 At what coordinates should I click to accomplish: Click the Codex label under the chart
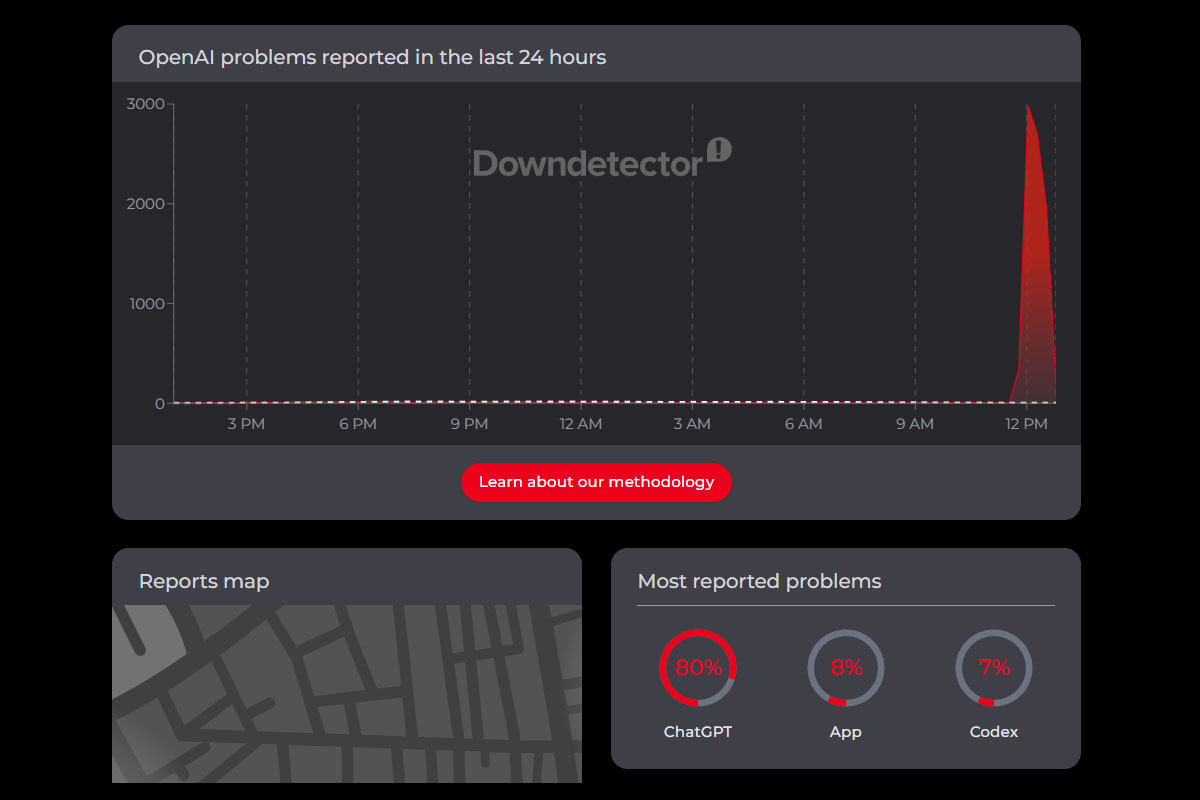click(x=994, y=732)
